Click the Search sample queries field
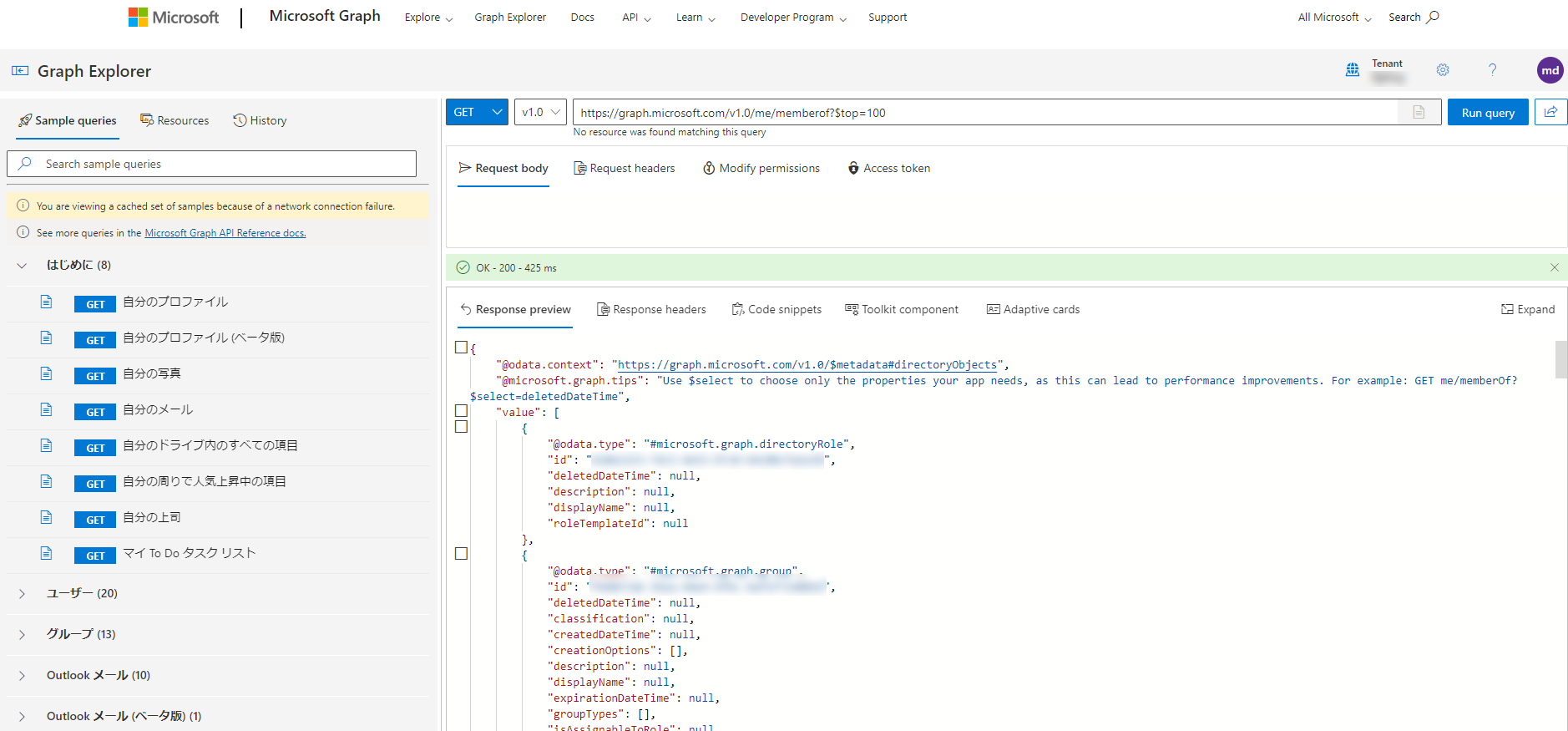 coord(211,164)
